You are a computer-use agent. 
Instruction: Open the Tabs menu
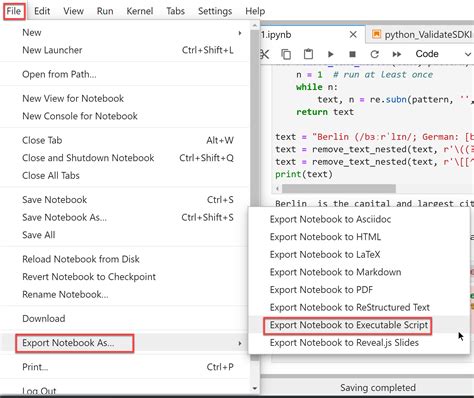pos(175,11)
